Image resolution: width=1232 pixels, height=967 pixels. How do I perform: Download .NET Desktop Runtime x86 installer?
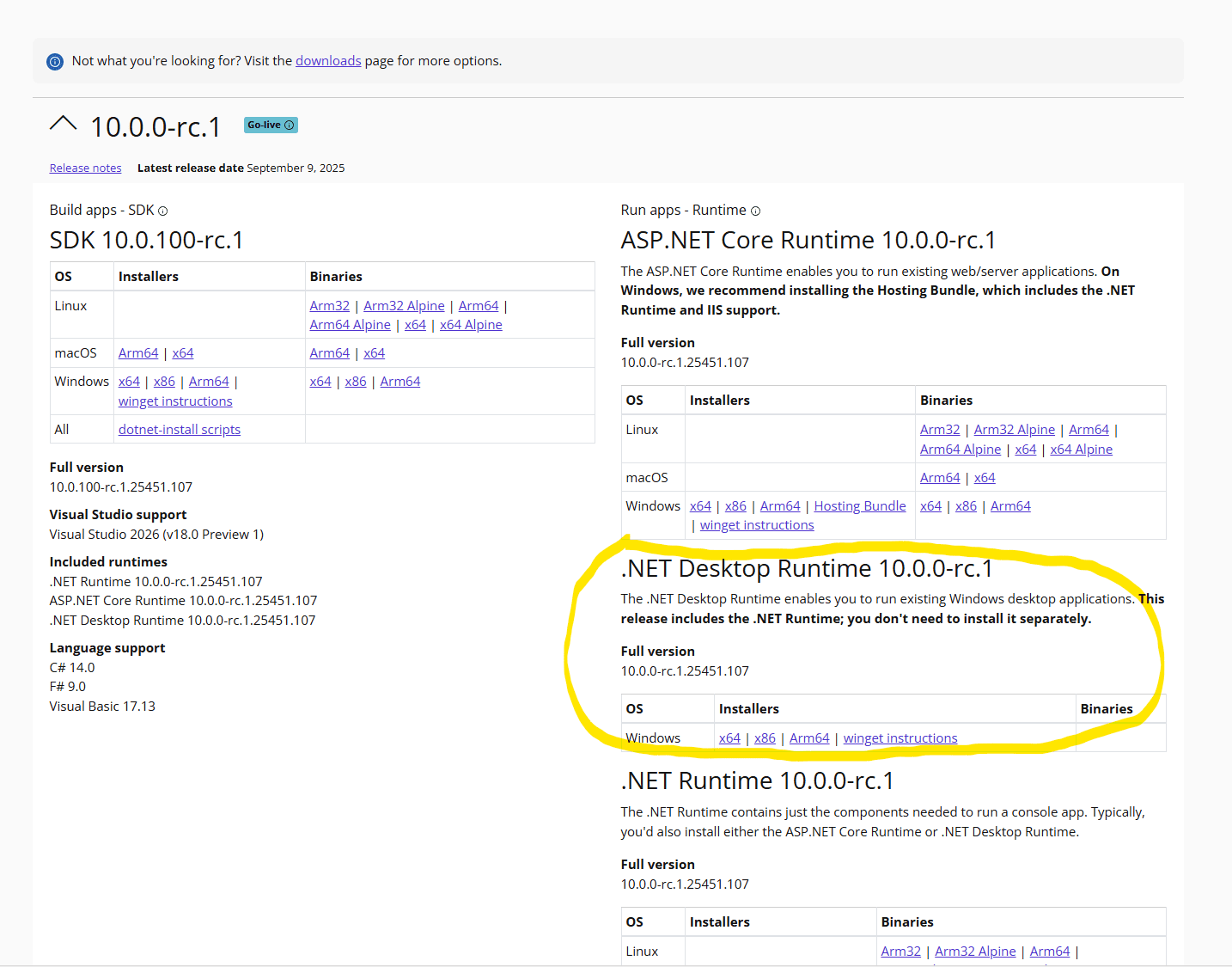tap(765, 738)
